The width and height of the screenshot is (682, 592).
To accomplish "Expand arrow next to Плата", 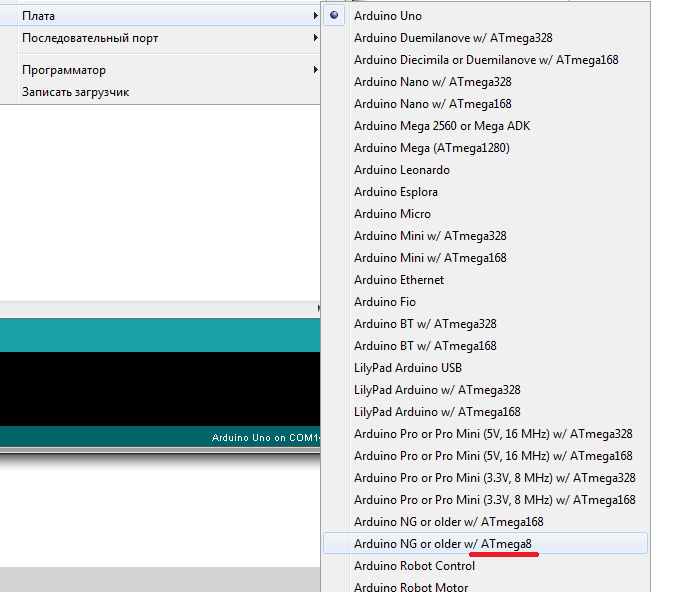I will tap(315, 16).
